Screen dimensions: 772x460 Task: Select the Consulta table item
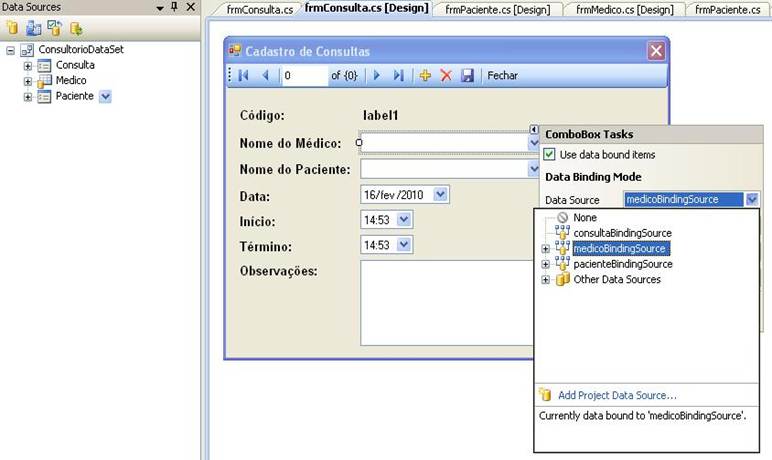(x=75, y=65)
